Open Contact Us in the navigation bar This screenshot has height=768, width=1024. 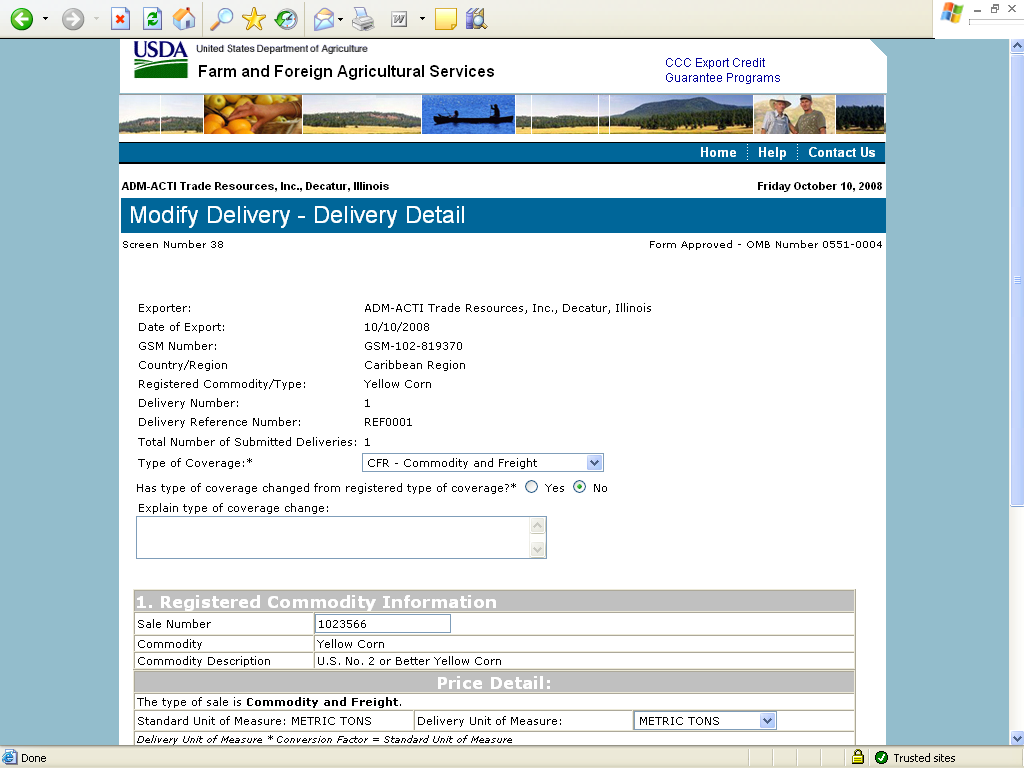[841, 152]
